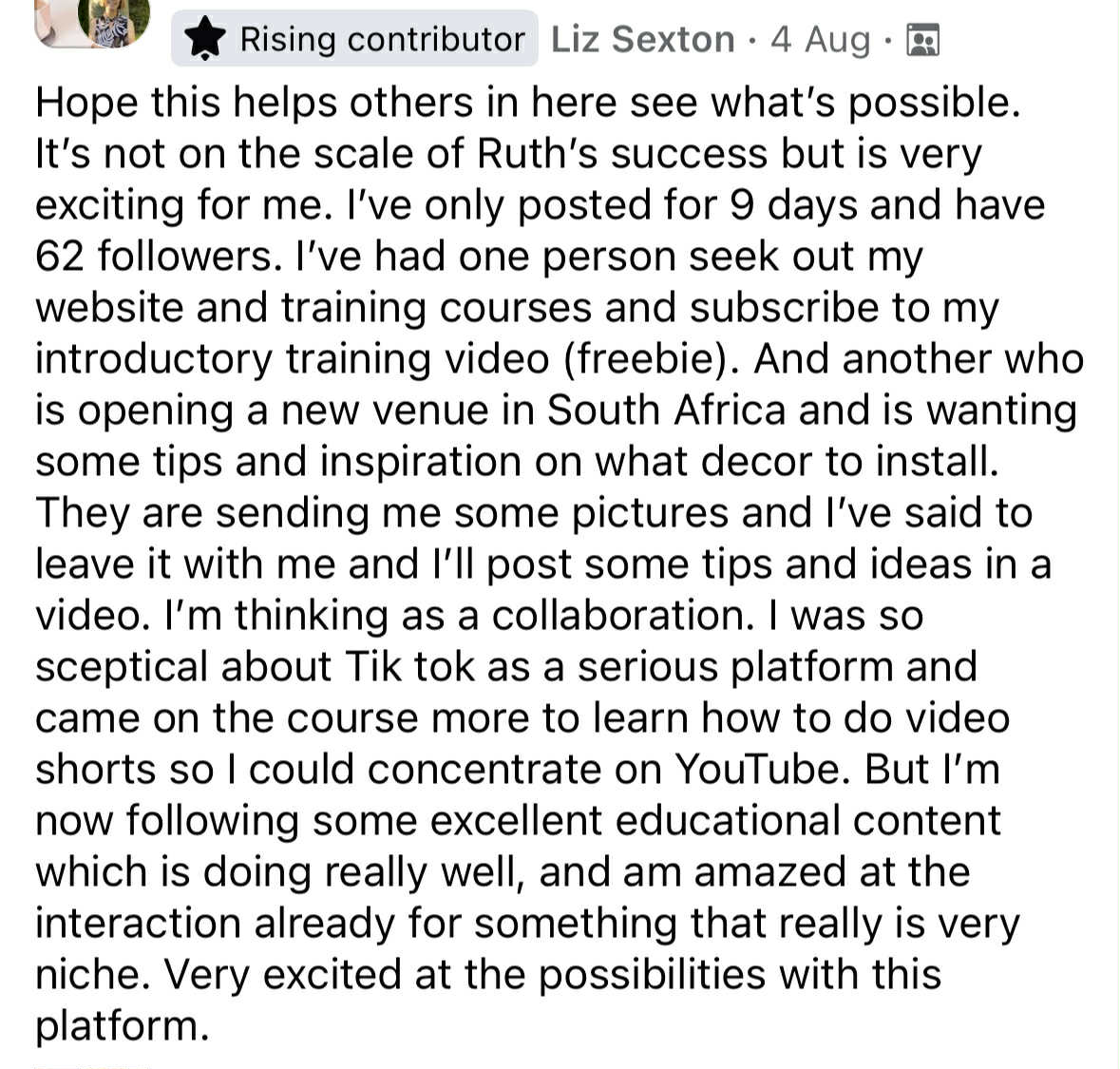
Task: Click "South Africa" in the post text
Action: coord(666,410)
